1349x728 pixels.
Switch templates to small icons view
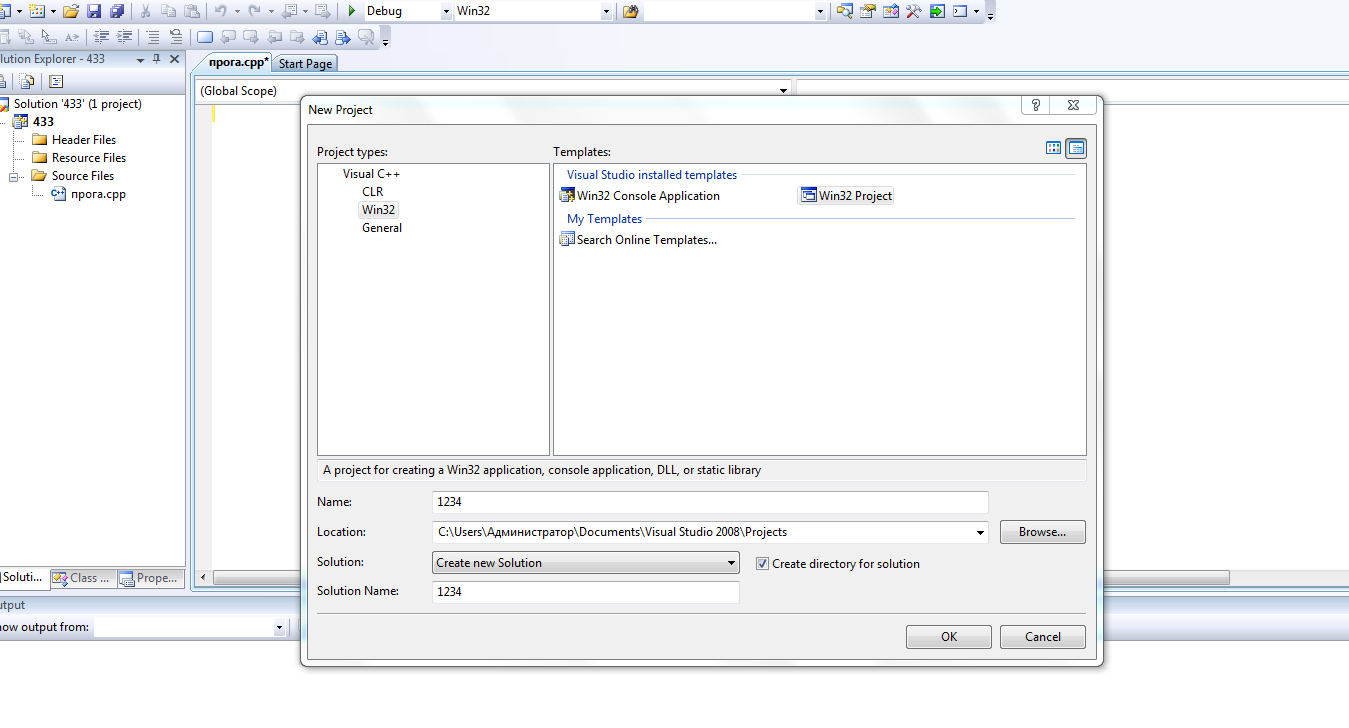click(x=1076, y=148)
